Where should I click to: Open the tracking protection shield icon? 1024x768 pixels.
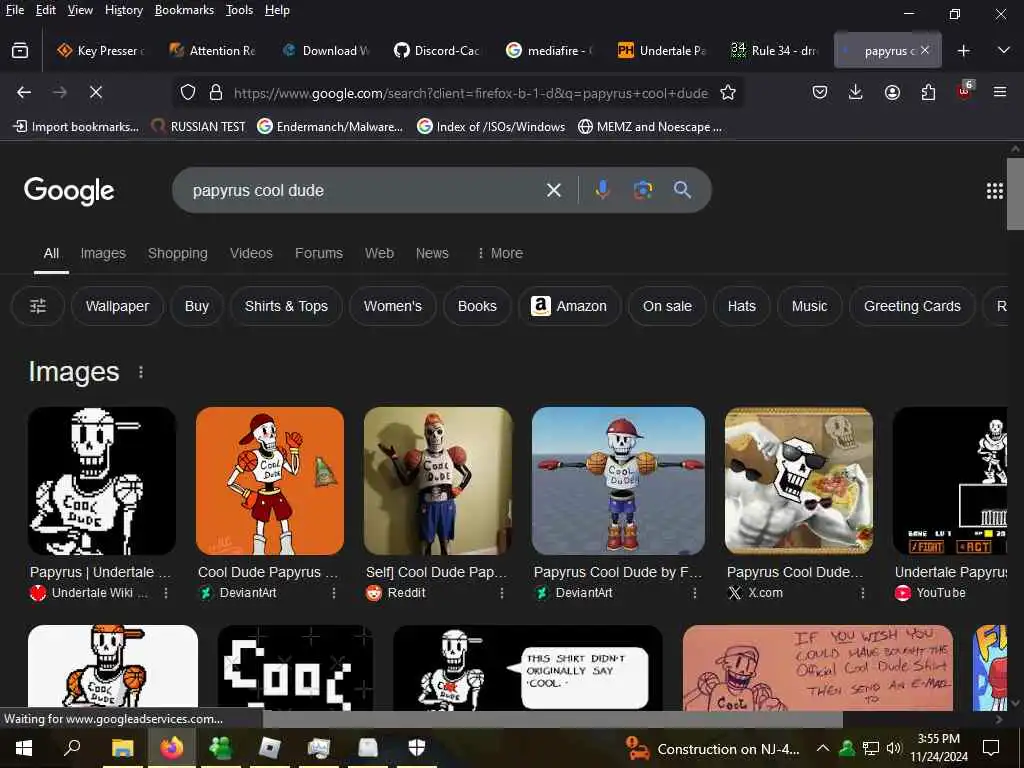click(188, 92)
